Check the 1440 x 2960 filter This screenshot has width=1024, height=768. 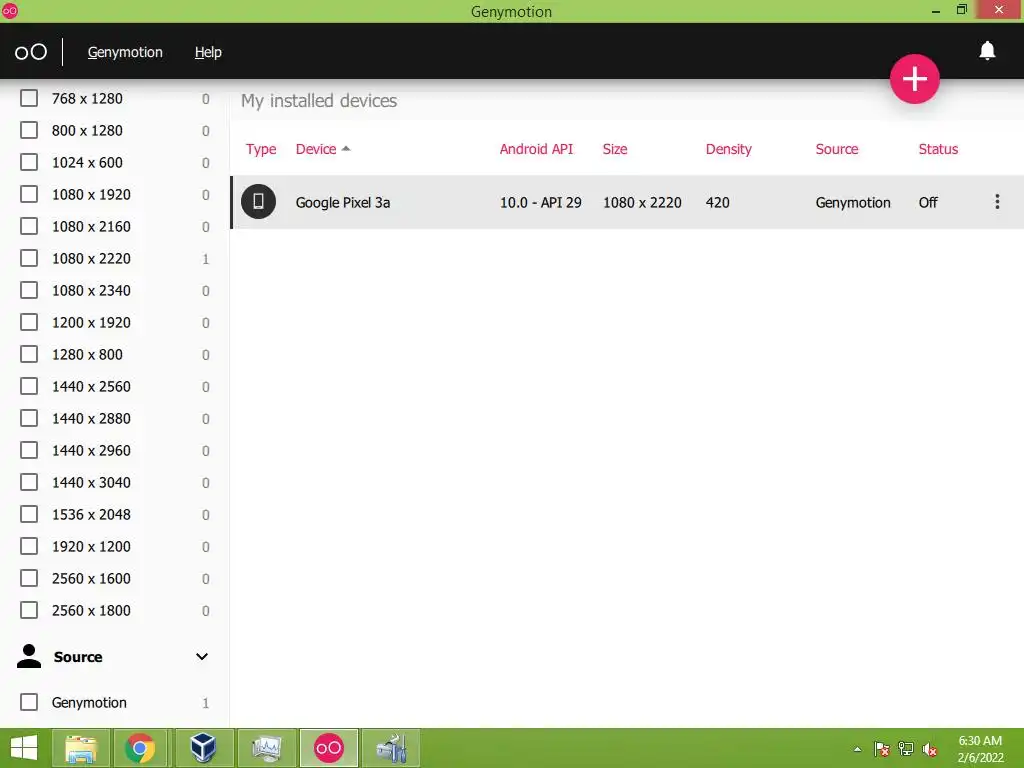tap(29, 451)
